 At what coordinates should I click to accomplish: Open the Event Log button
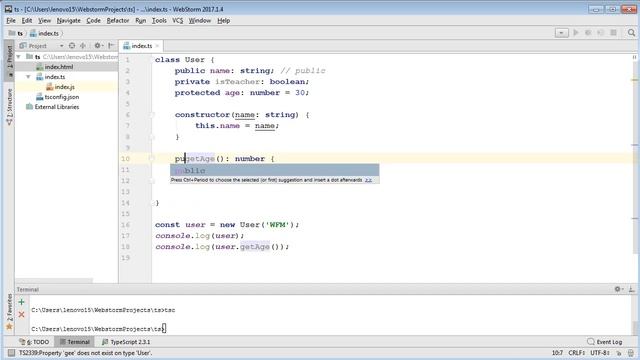[x=604, y=342]
